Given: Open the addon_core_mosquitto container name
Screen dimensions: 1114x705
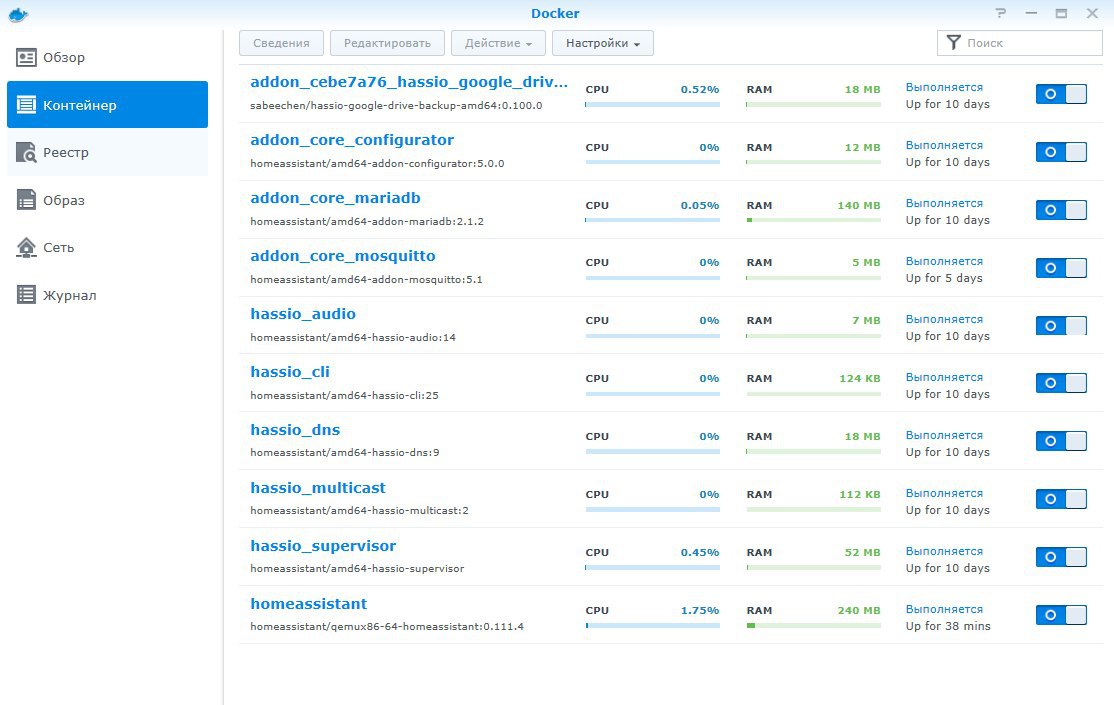Looking at the screenshot, I should tap(342, 256).
